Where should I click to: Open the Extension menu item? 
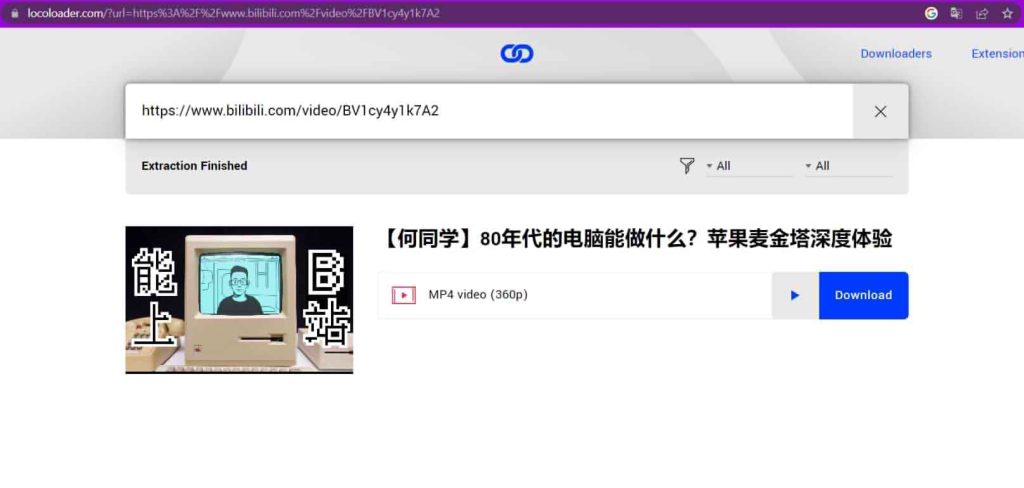point(996,54)
